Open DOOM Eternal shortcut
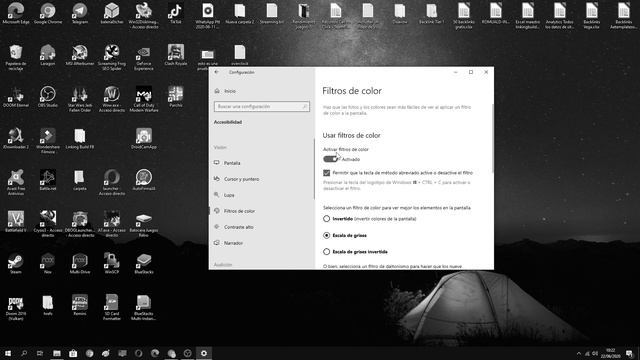Viewport: 640px width, 360px height. (x=16, y=97)
